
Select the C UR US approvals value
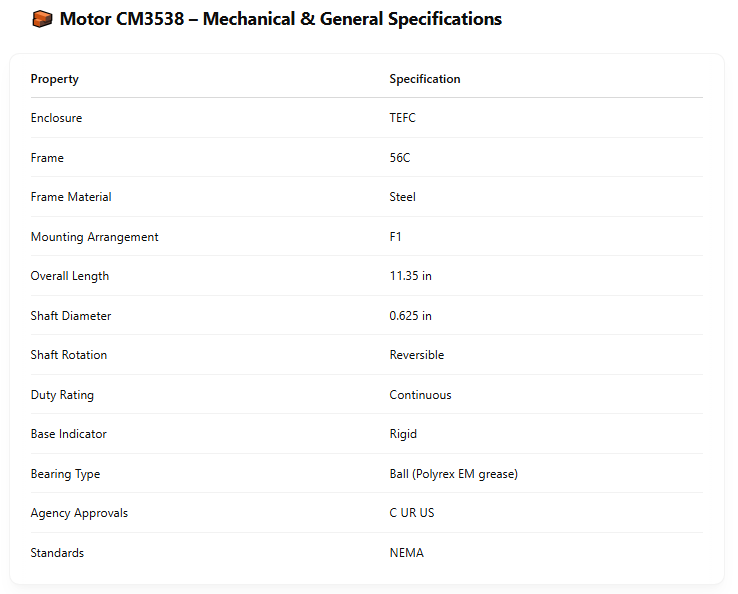(x=412, y=513)
